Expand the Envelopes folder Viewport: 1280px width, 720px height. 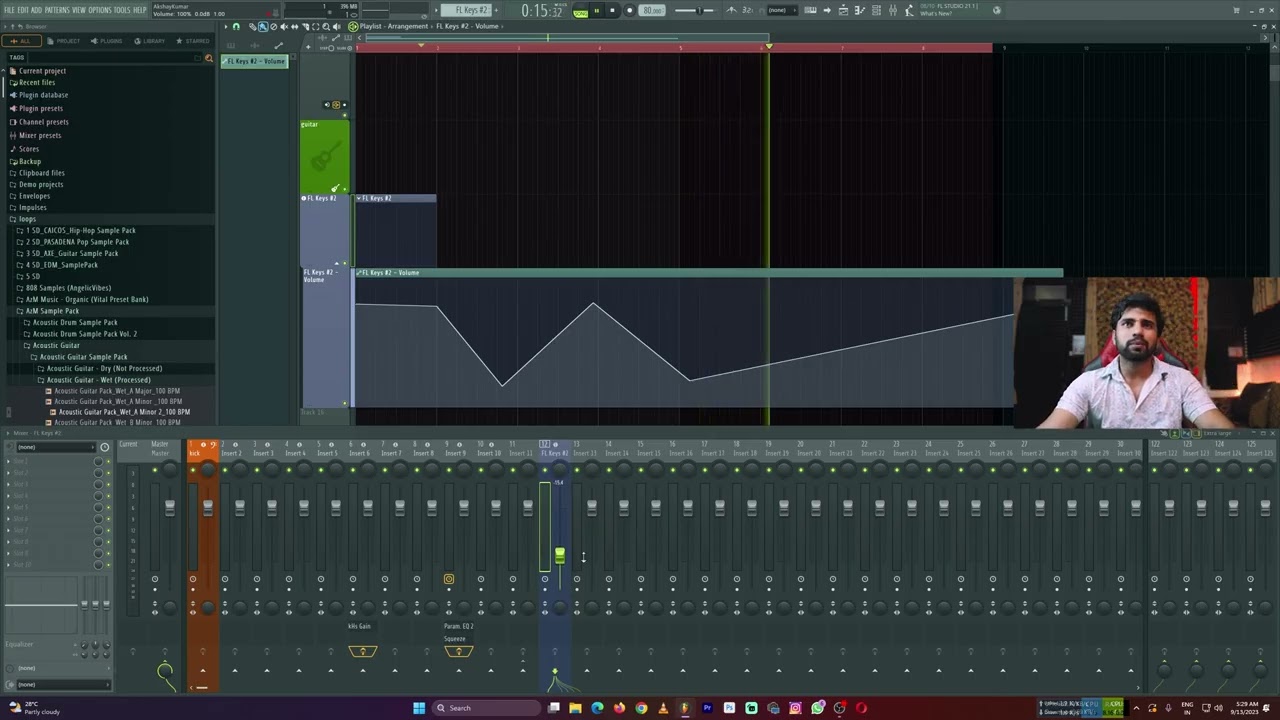click(34, 196)
